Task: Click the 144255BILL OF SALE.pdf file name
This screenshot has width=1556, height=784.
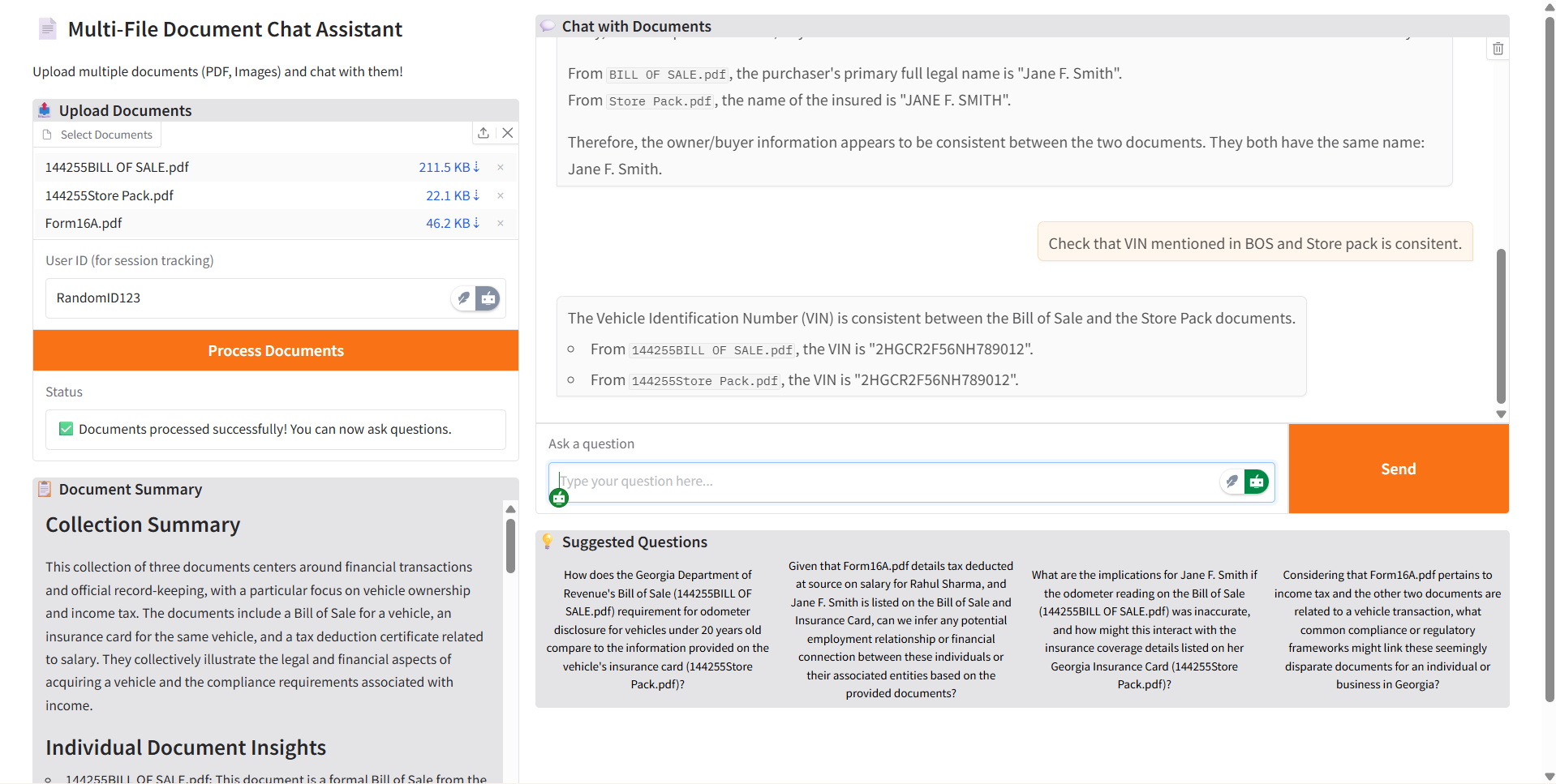Action: click(x=117, y=167)
